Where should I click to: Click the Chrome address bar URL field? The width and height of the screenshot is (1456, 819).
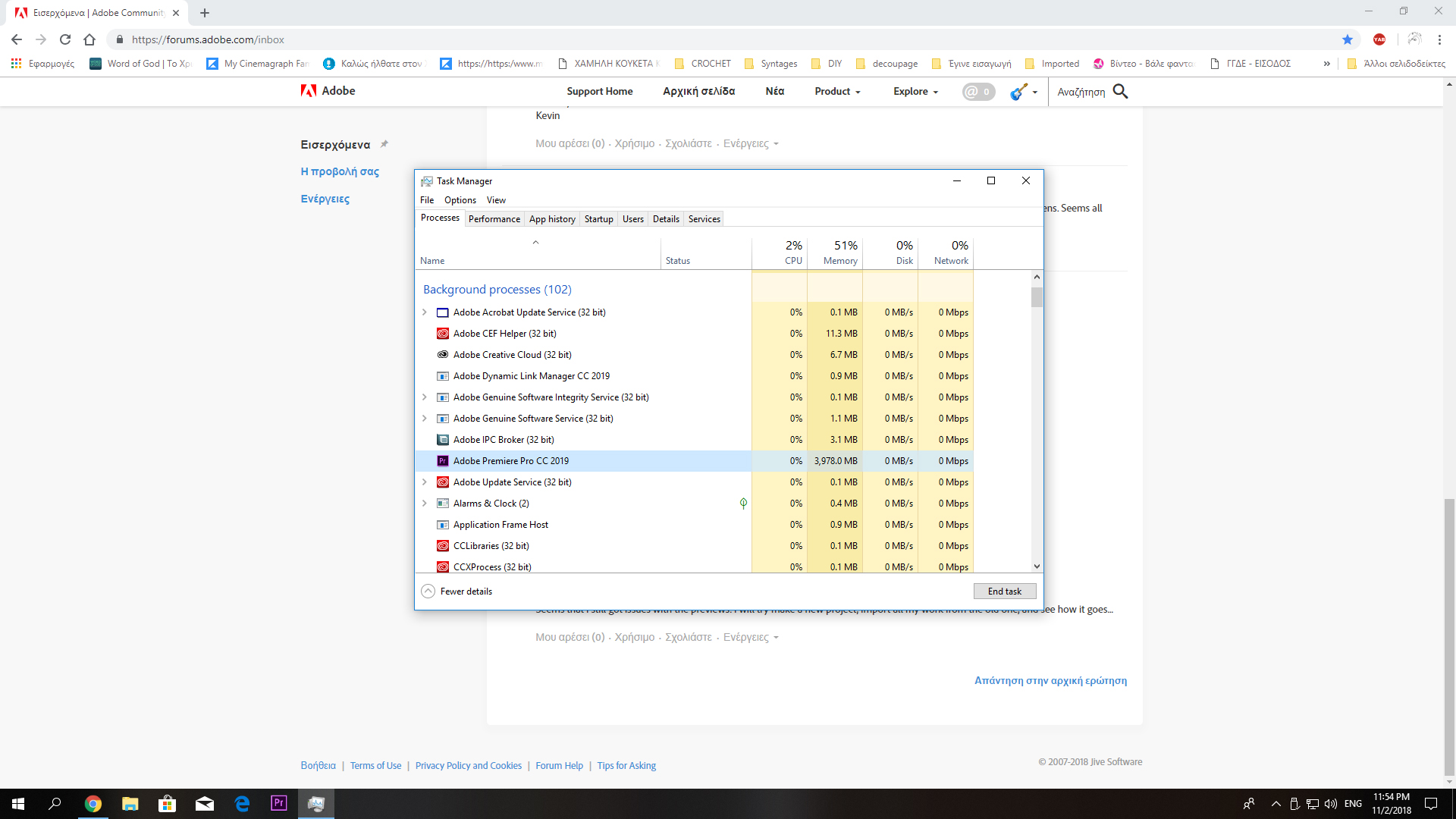click(728, 39)
